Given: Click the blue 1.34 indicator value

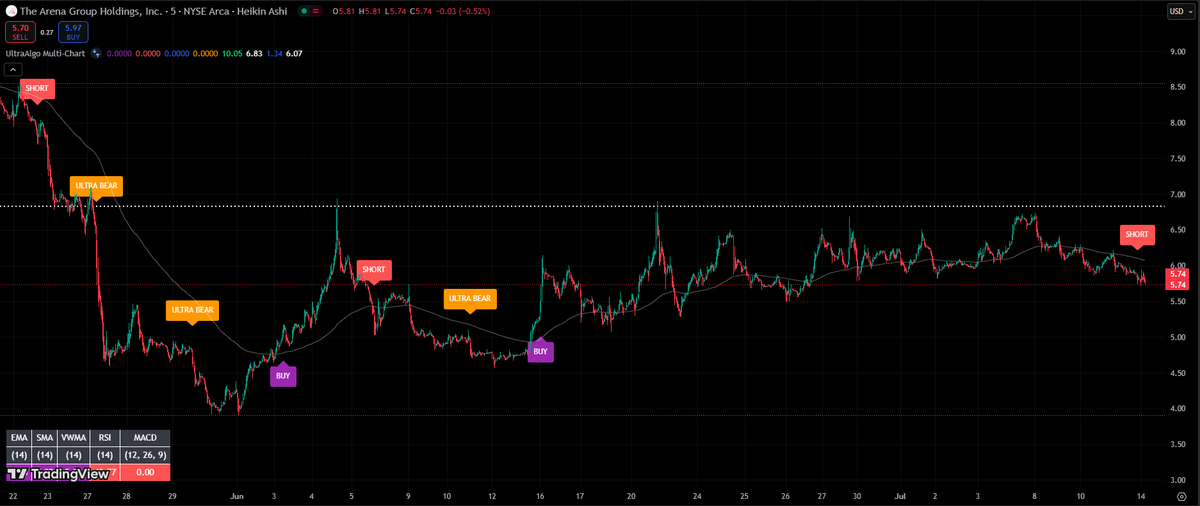Looking at the screenshot, I should click(x=274, y=53).
